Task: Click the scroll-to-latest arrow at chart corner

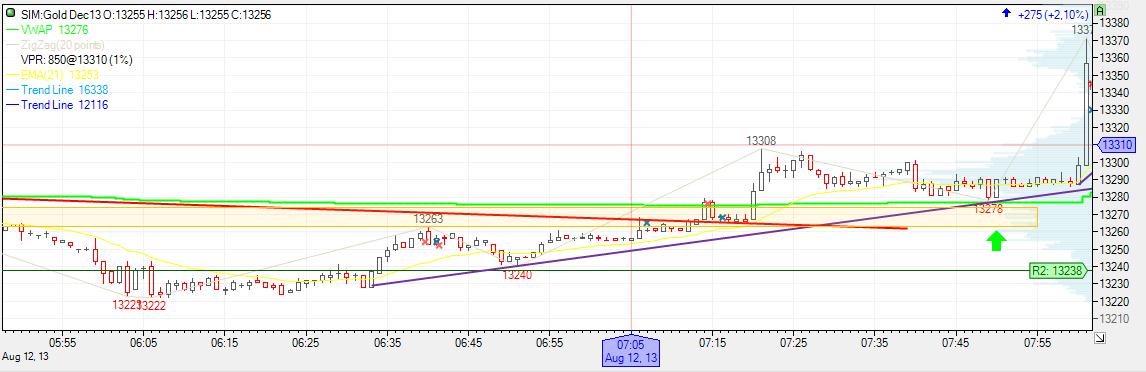Action: tap(1100, 337)
